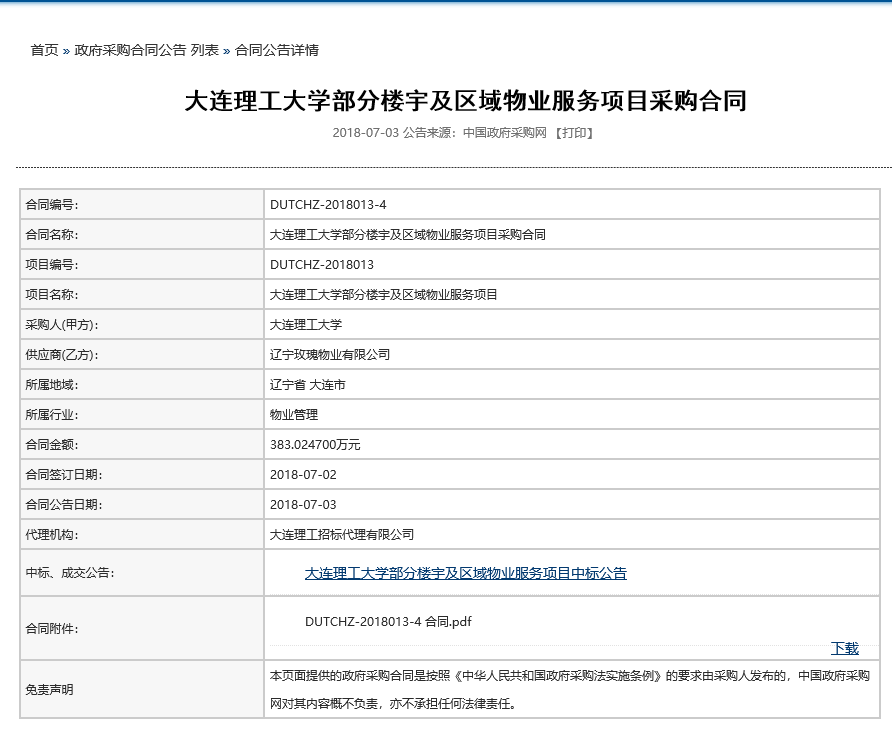Click the project number value DUTCHZ-2018013
The image size is (892, 734).
click(x=322, y=265)
